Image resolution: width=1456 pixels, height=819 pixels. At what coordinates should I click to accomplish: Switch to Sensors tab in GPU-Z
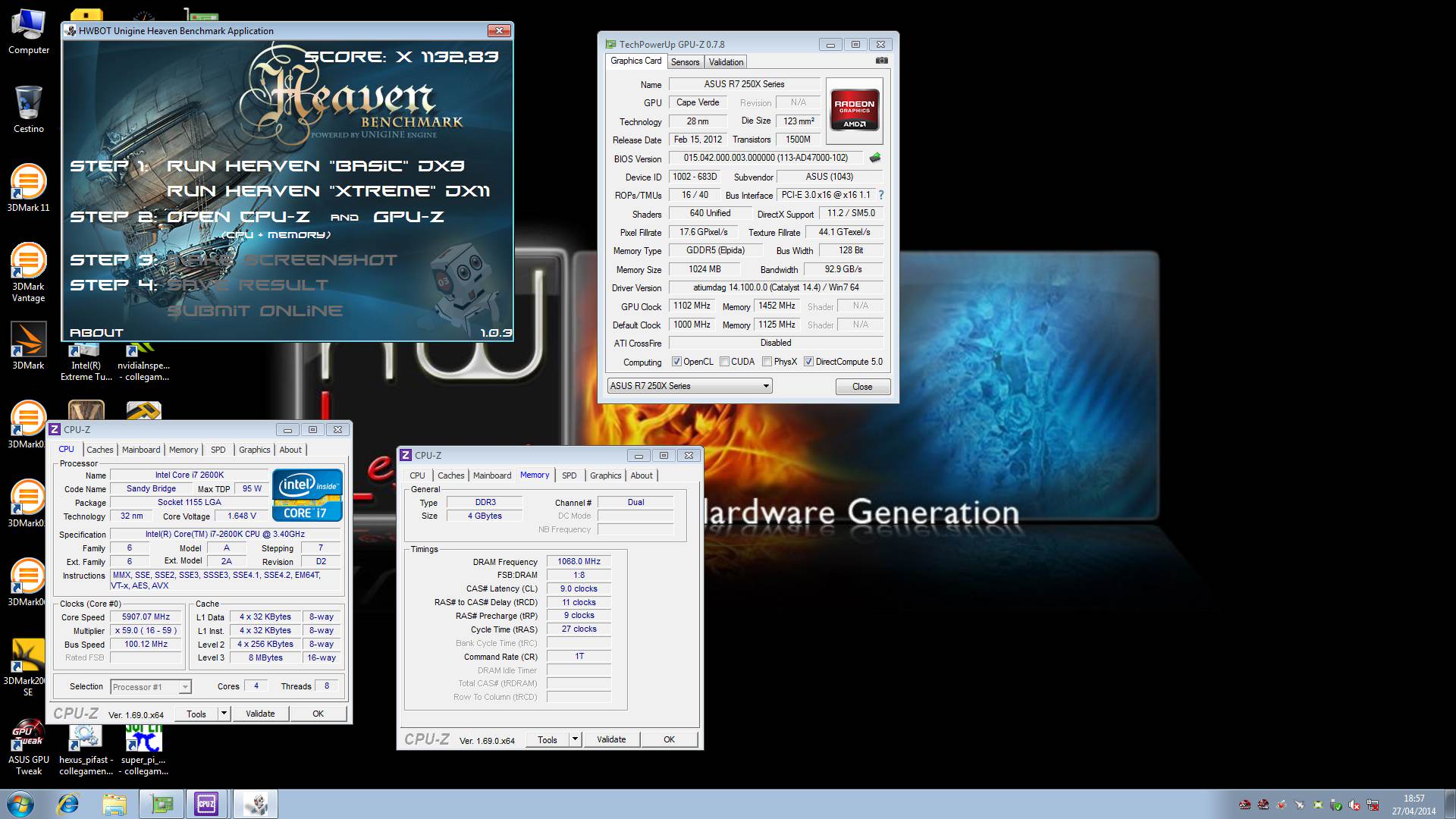[685, 62]
